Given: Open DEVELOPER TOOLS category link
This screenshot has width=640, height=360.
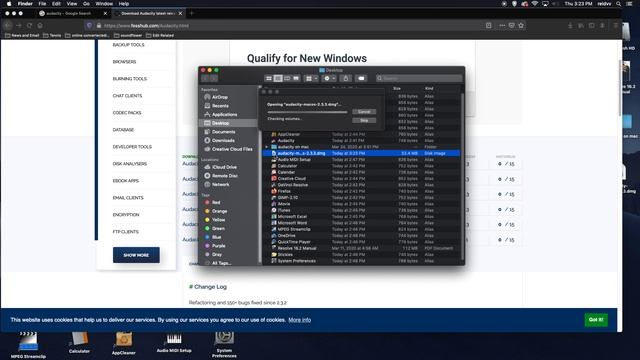Looking at the screenshot, I should click(132, 147).
